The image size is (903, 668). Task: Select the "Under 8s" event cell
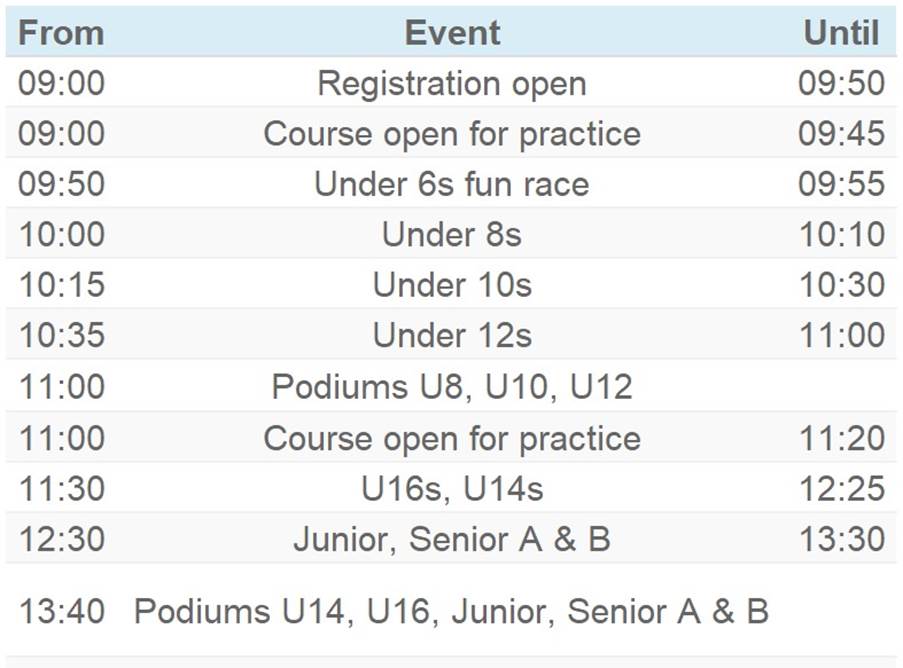[x=452, y=235]
